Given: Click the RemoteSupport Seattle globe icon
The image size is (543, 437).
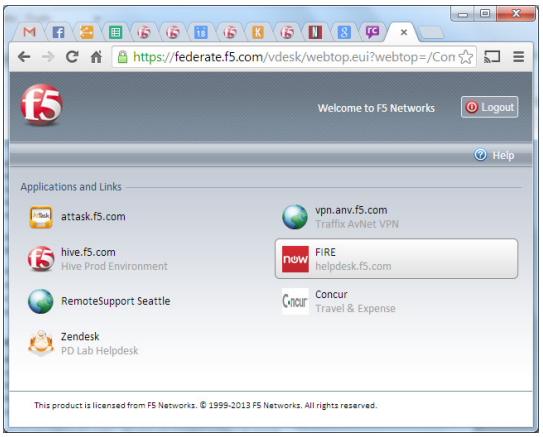Looking at the screenshot, I should point(41,301).
